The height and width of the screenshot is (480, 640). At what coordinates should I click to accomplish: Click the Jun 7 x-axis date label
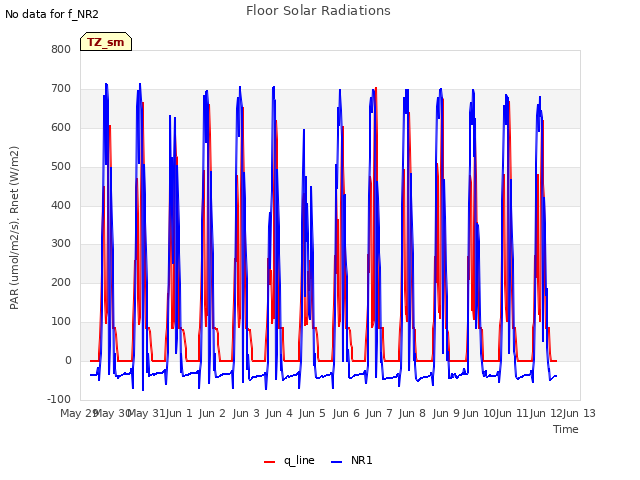click(379, 413)
